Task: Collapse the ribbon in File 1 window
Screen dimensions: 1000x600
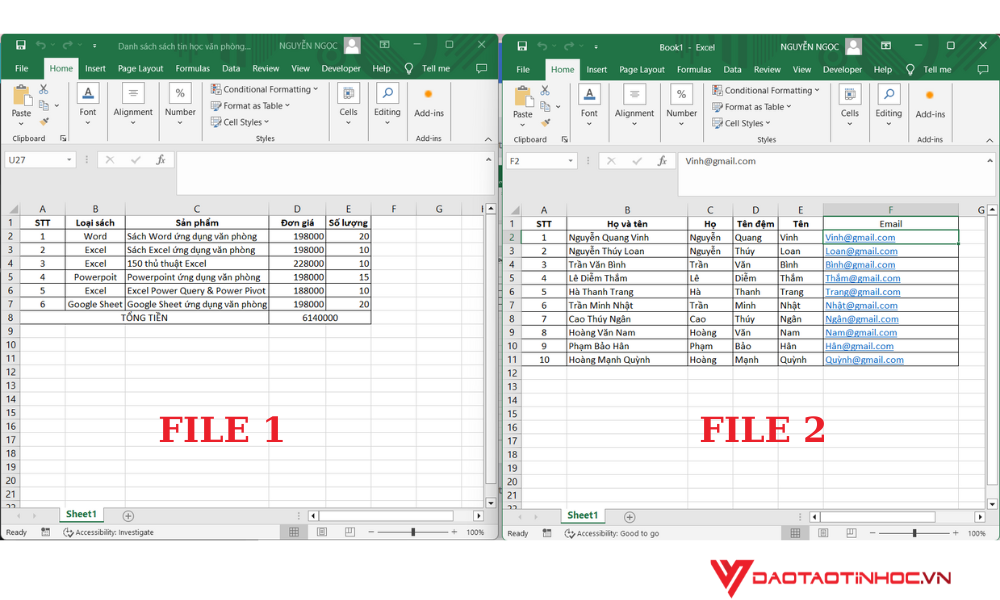Action: coord(488,139)
